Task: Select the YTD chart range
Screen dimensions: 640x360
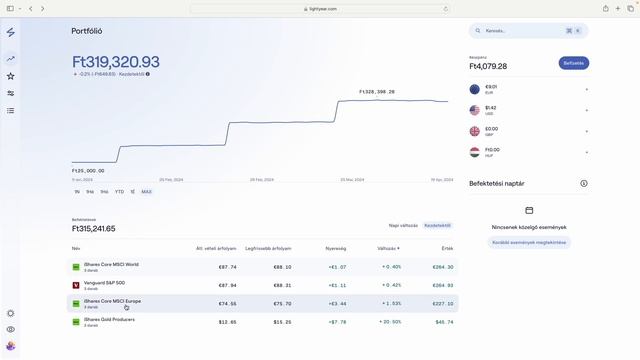Action: click(119, 192)
